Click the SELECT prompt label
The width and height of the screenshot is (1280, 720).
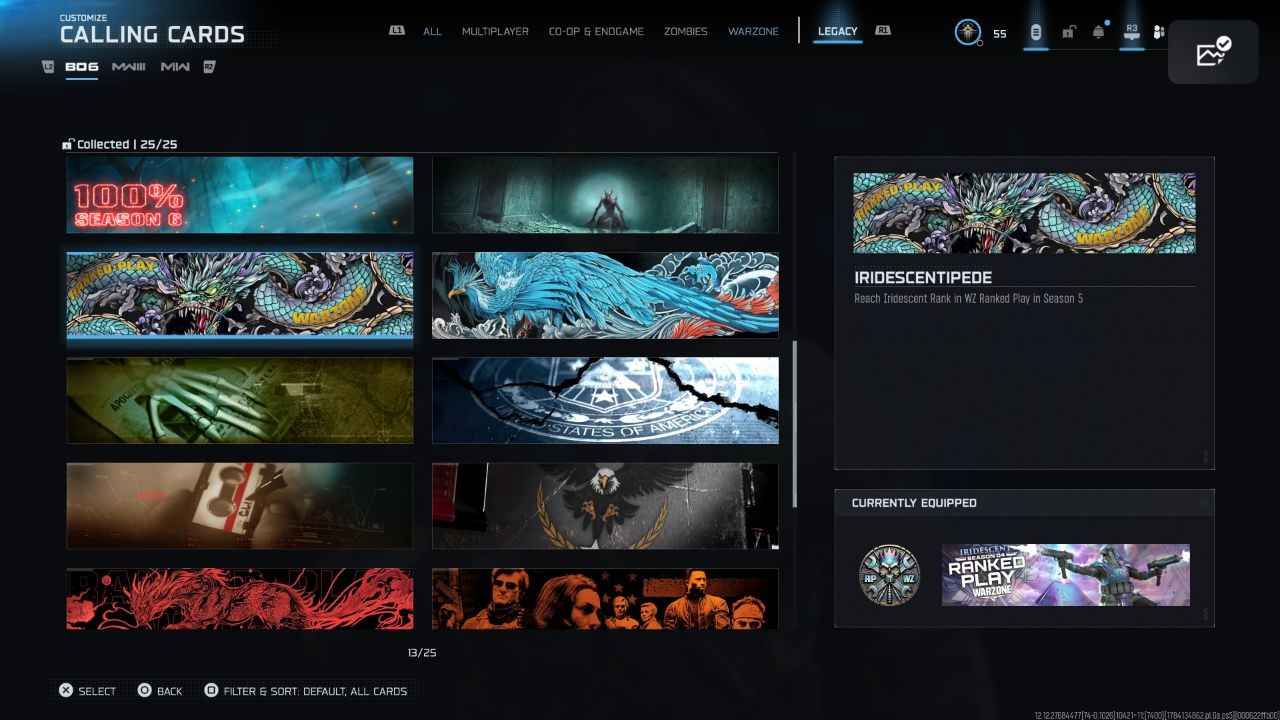97,691
